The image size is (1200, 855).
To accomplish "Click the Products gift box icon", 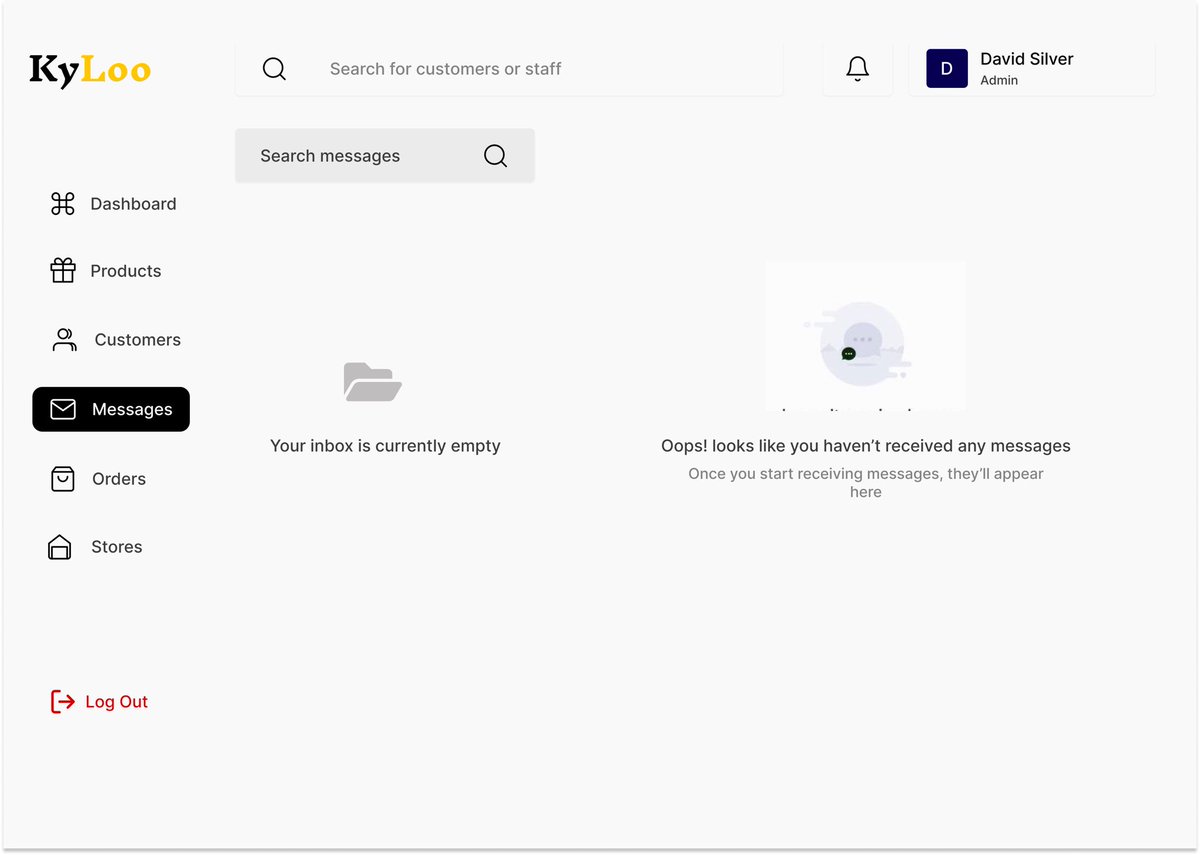I will coord(63,271).
